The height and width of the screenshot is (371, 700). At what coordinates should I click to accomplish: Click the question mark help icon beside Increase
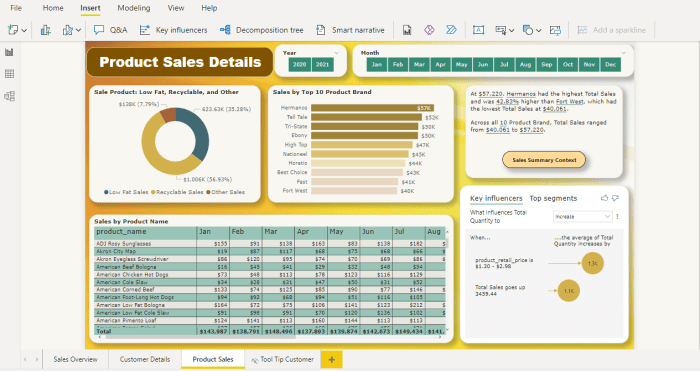pos(617,217)
